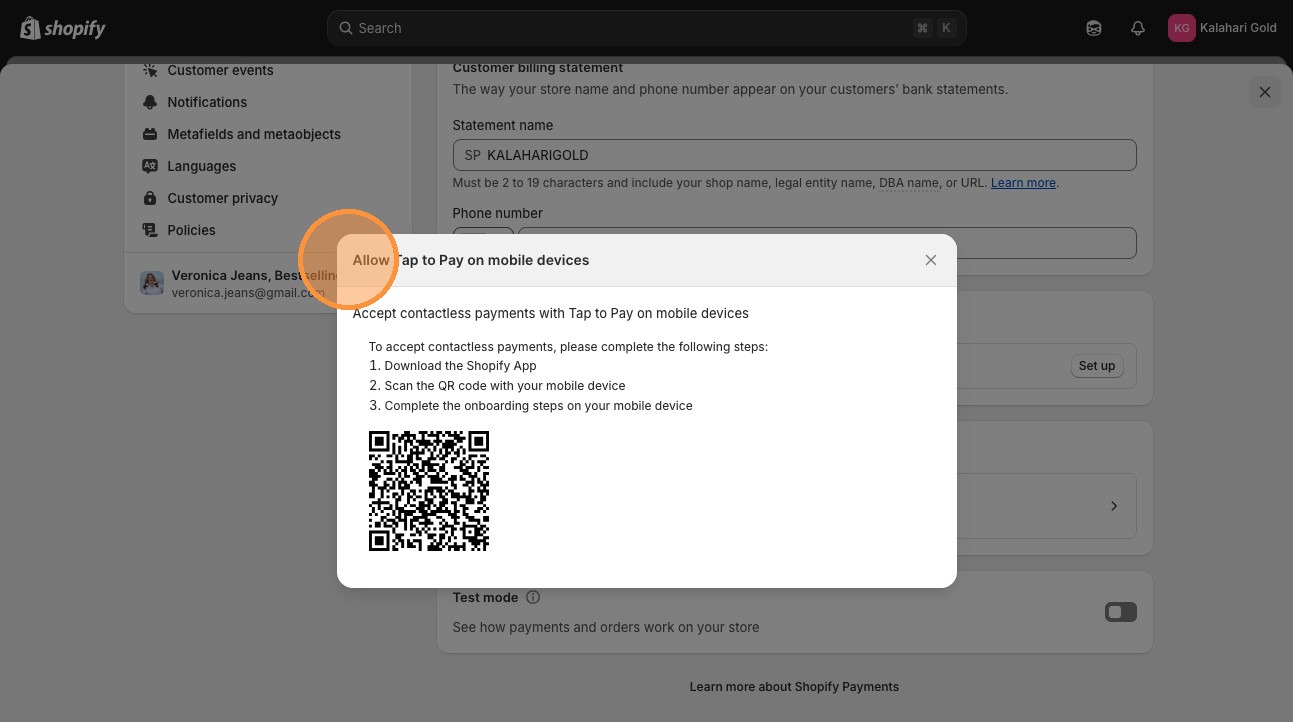This screenshot has height=722, width=1293.
Task: Click the 'Download the Shopify App' step
Action: coord(461,366)
